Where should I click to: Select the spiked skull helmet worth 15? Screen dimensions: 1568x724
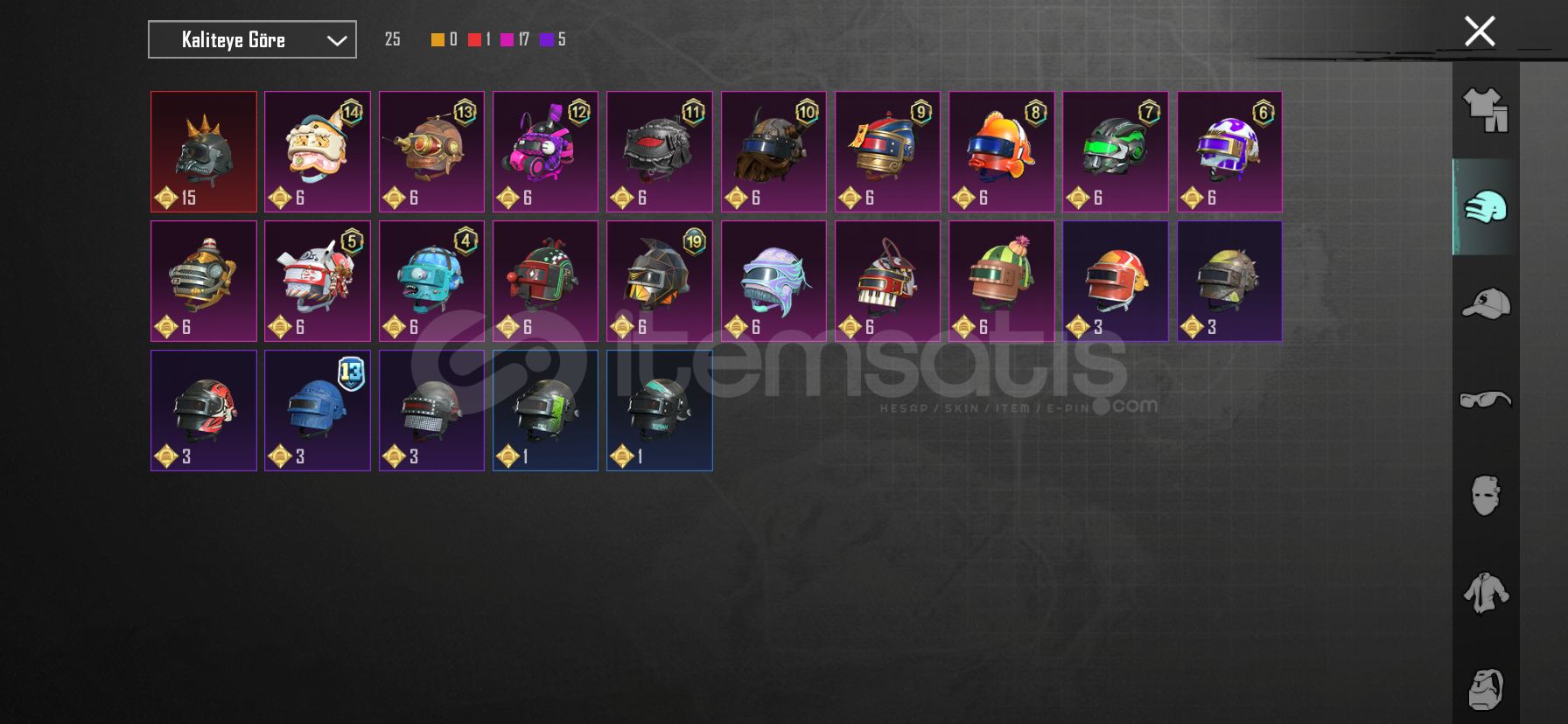(204, 151)
